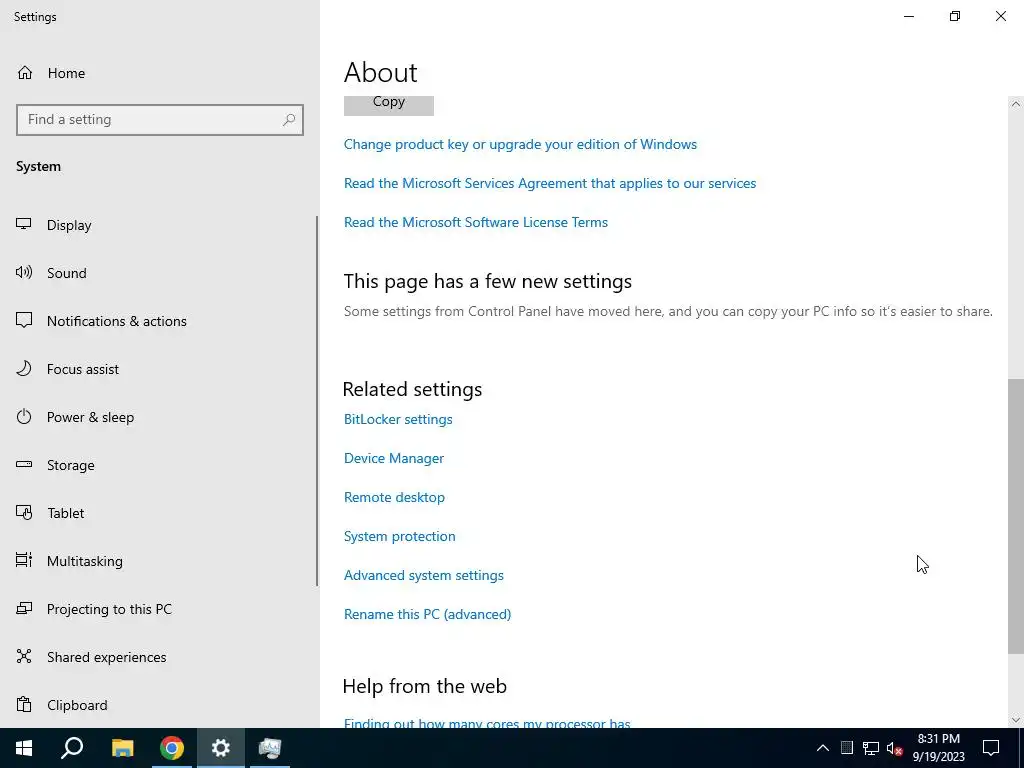Open File Explorer from taskbar

coord(122,748)
